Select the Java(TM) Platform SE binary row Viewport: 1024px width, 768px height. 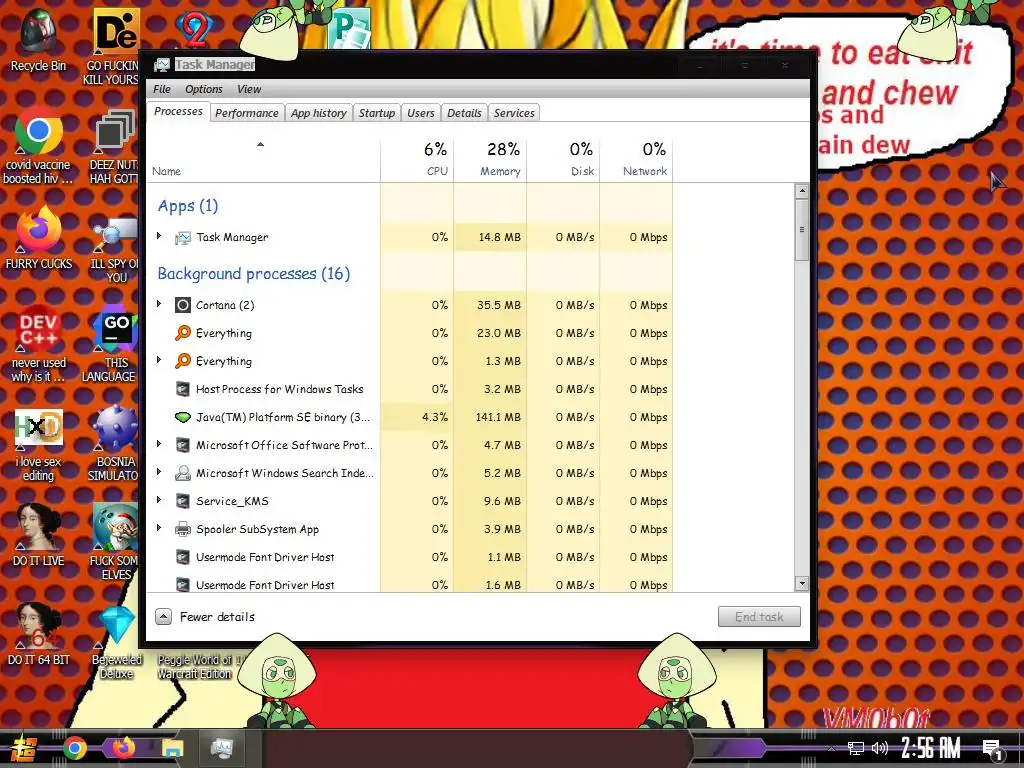pyautogui.click(x=410, y=417)
